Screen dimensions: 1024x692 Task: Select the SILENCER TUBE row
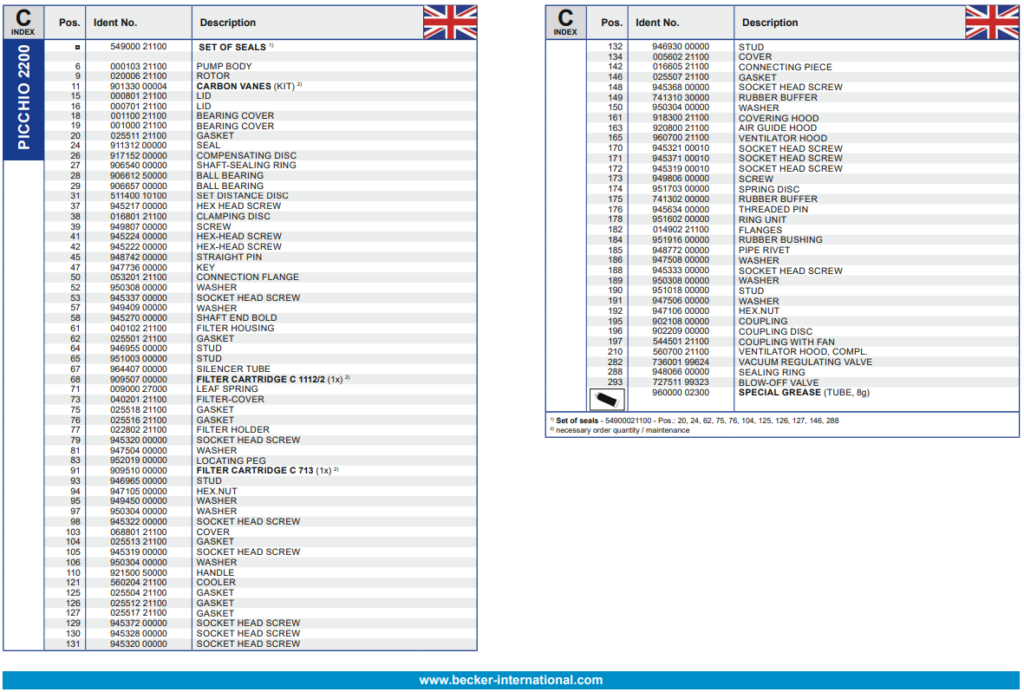click(235, 369)
